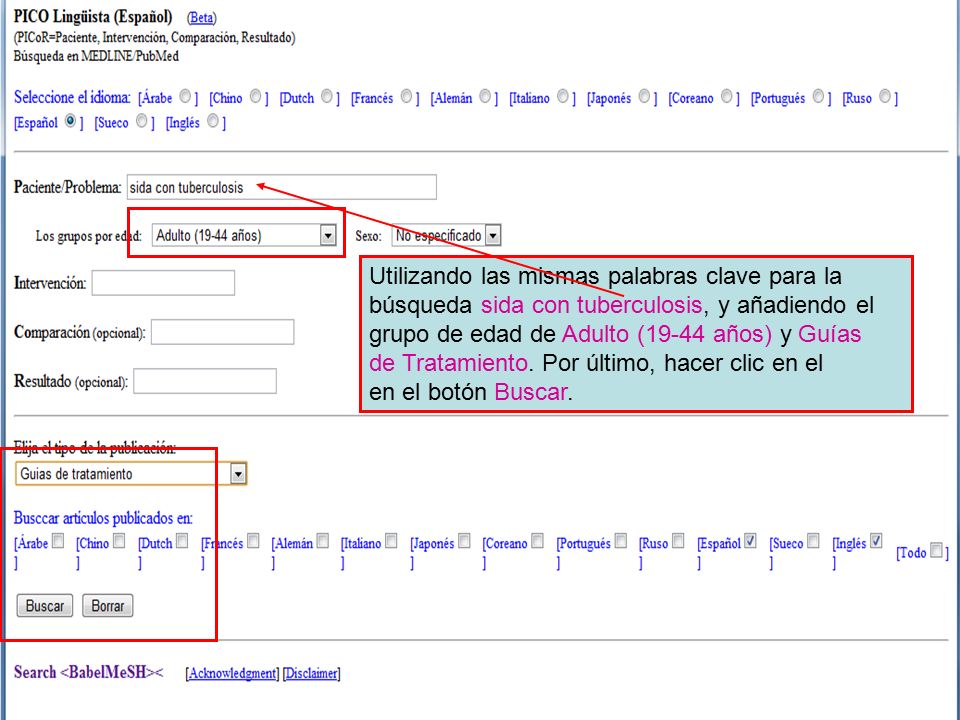960x720 pixels.
Task: Check the Sueco articles checkbox
Action: point(813,541)
